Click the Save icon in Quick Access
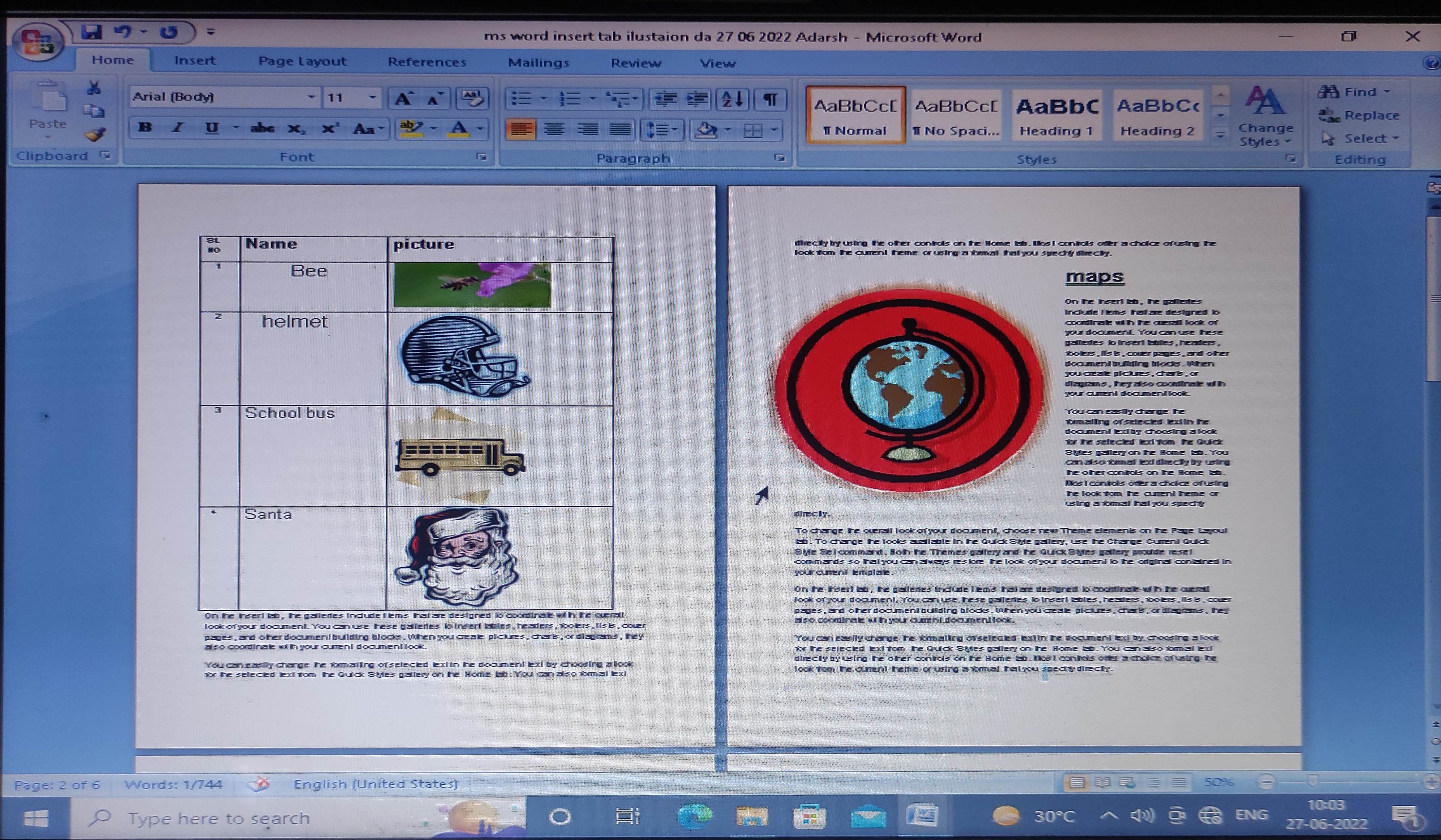The width and height of the screenshot is (1441, 840). (x=91, y=32)
